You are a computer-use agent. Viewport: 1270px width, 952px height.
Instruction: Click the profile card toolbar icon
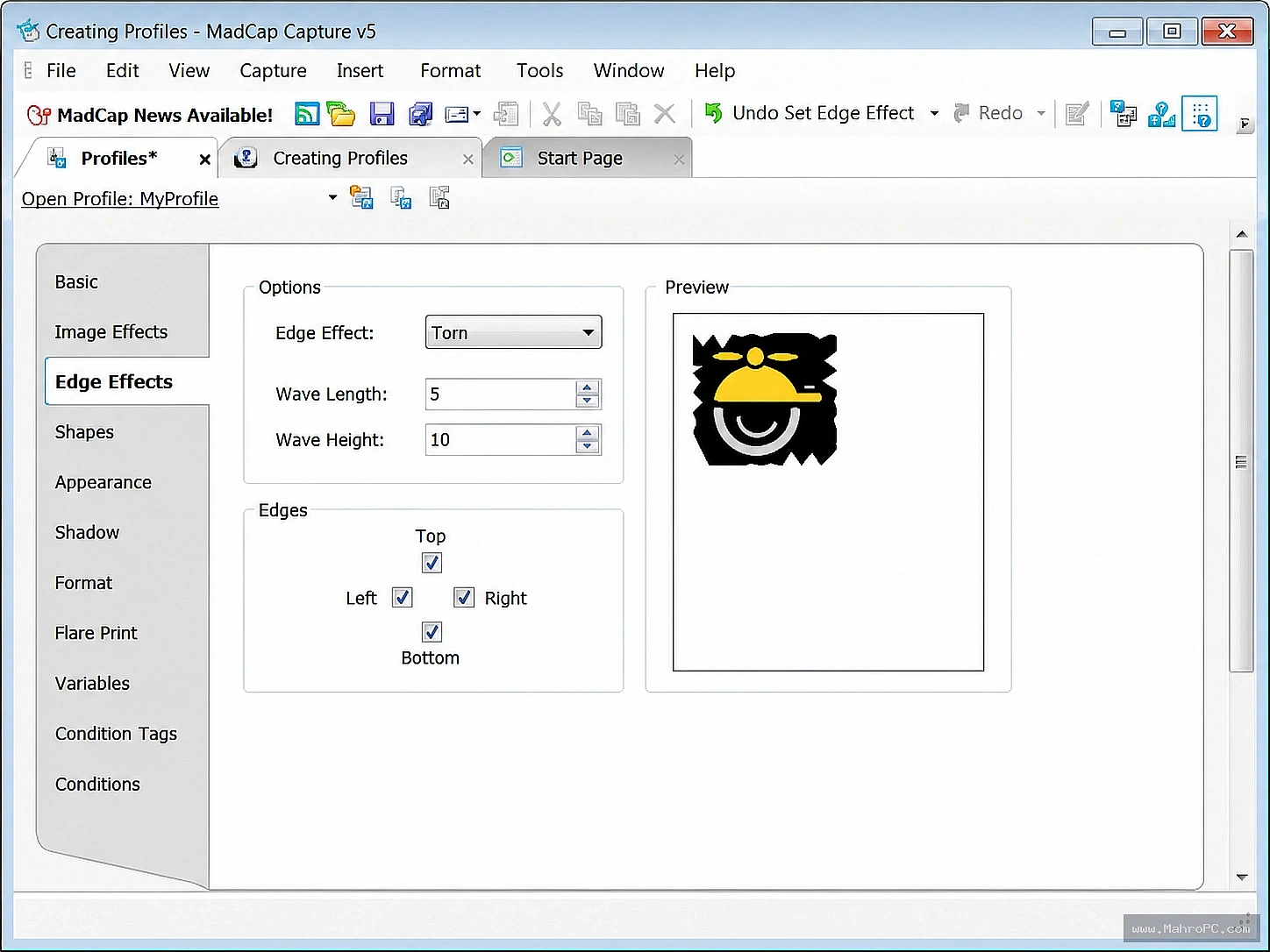point(457,114)
